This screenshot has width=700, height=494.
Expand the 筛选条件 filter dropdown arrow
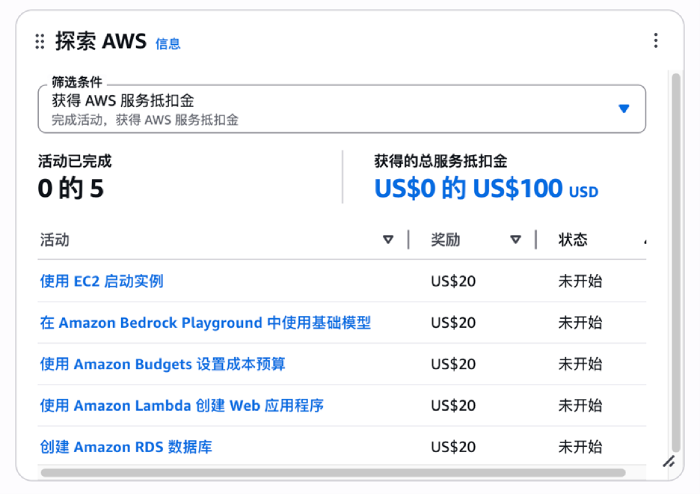tap(624, 109)
